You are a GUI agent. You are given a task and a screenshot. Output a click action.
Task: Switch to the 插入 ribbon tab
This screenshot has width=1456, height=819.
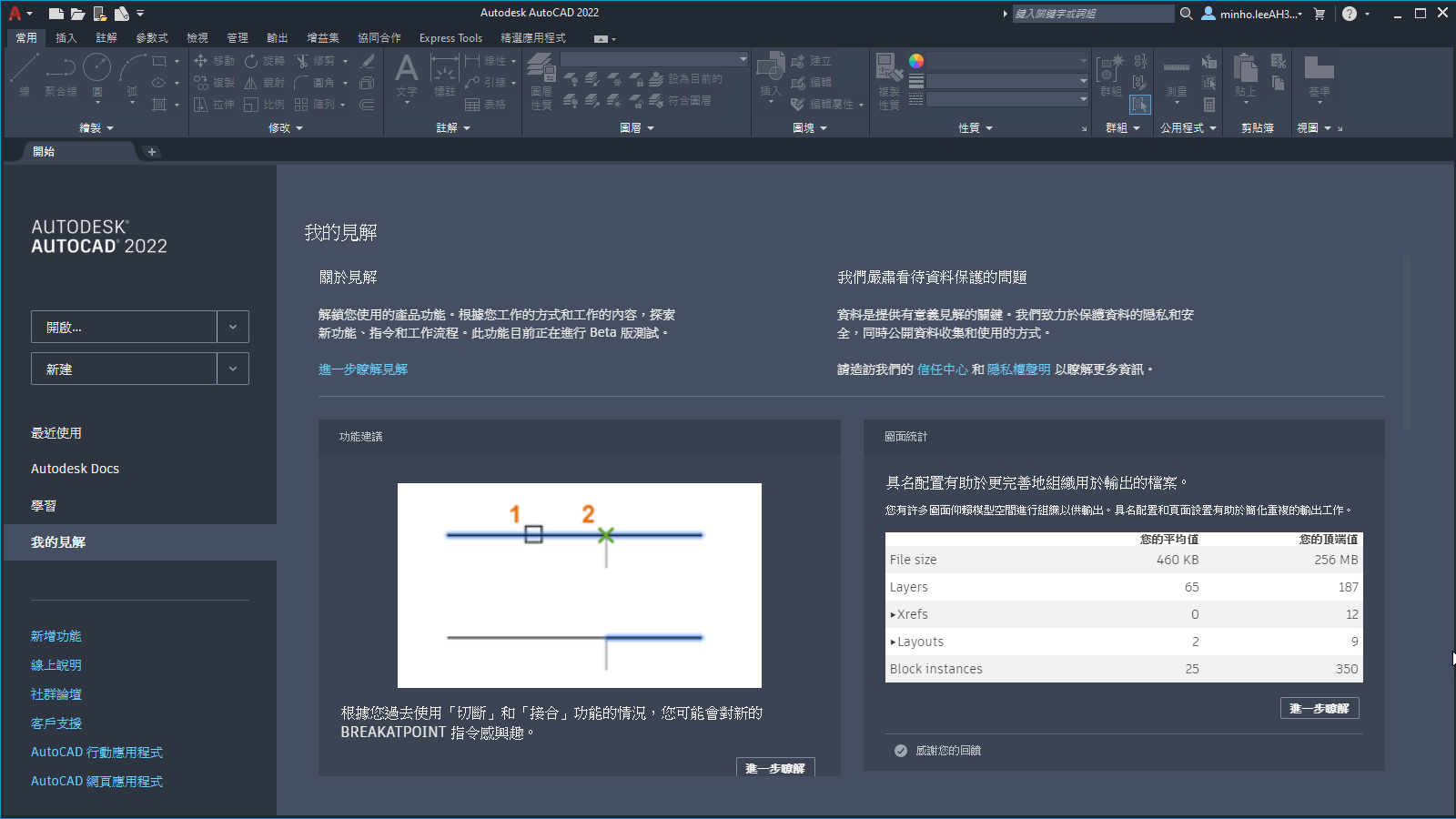[66, 38]
